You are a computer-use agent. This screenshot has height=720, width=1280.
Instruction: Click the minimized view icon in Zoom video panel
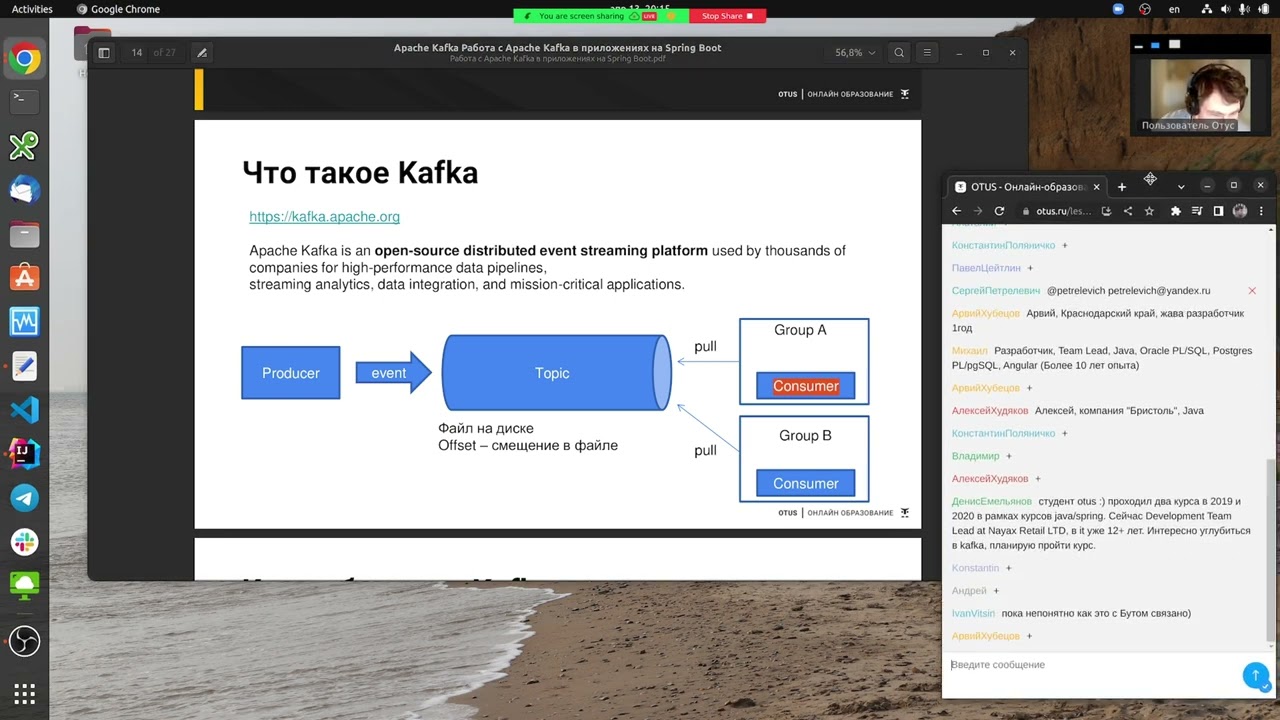point(1138,45)
